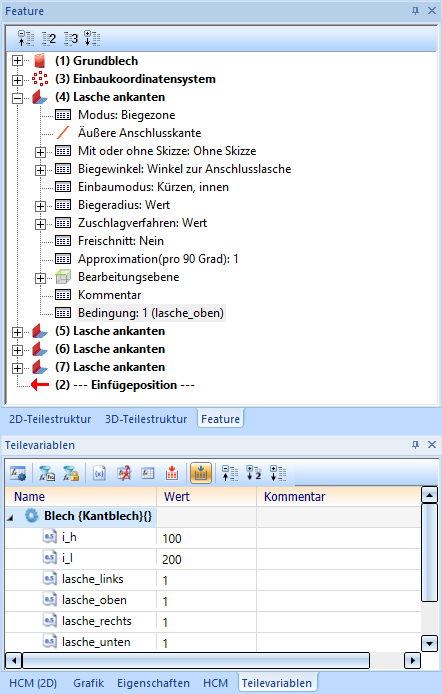The image size is (442, 694).
Task: Pin the Teilevariablen panel
Action: click(x=415, y=444)
